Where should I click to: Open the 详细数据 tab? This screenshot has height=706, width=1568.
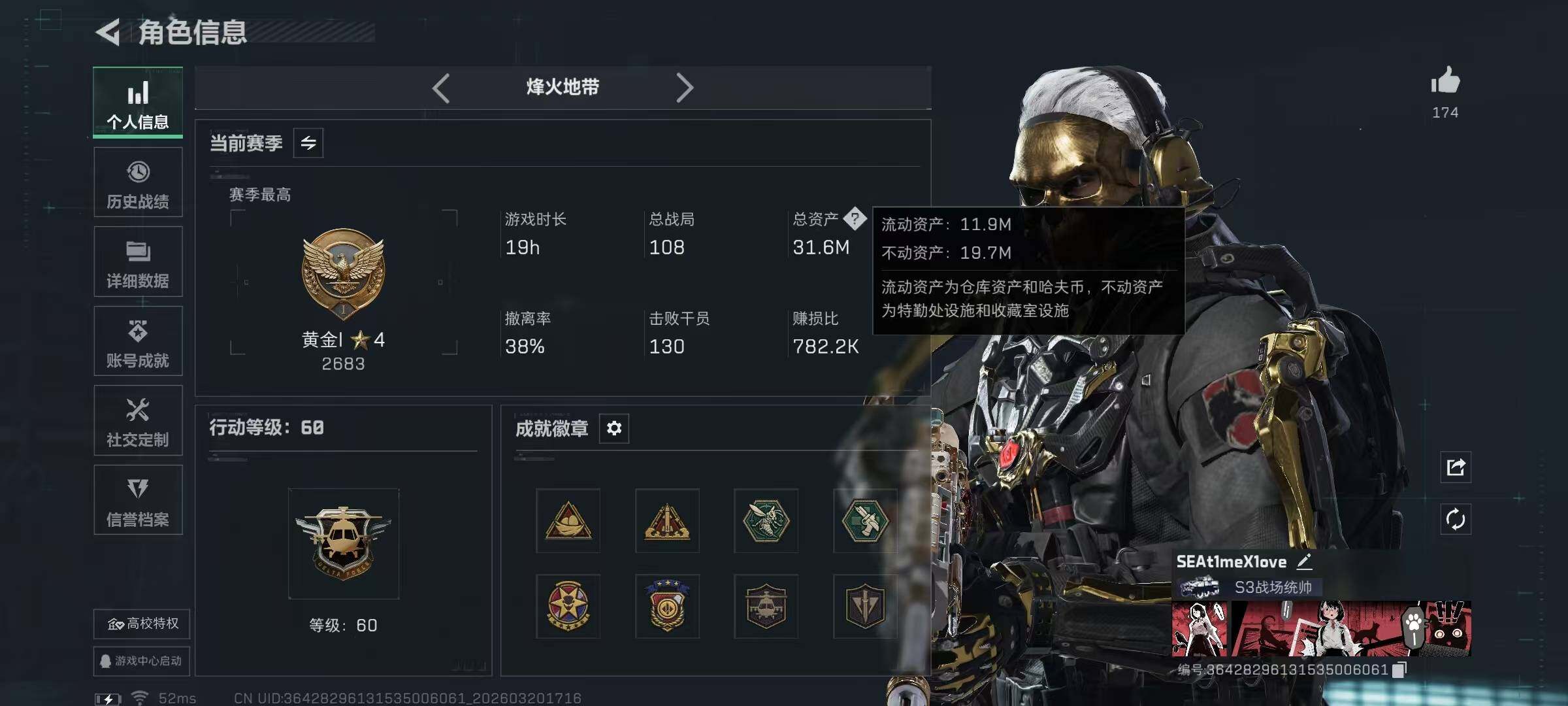tap(138, 261)
